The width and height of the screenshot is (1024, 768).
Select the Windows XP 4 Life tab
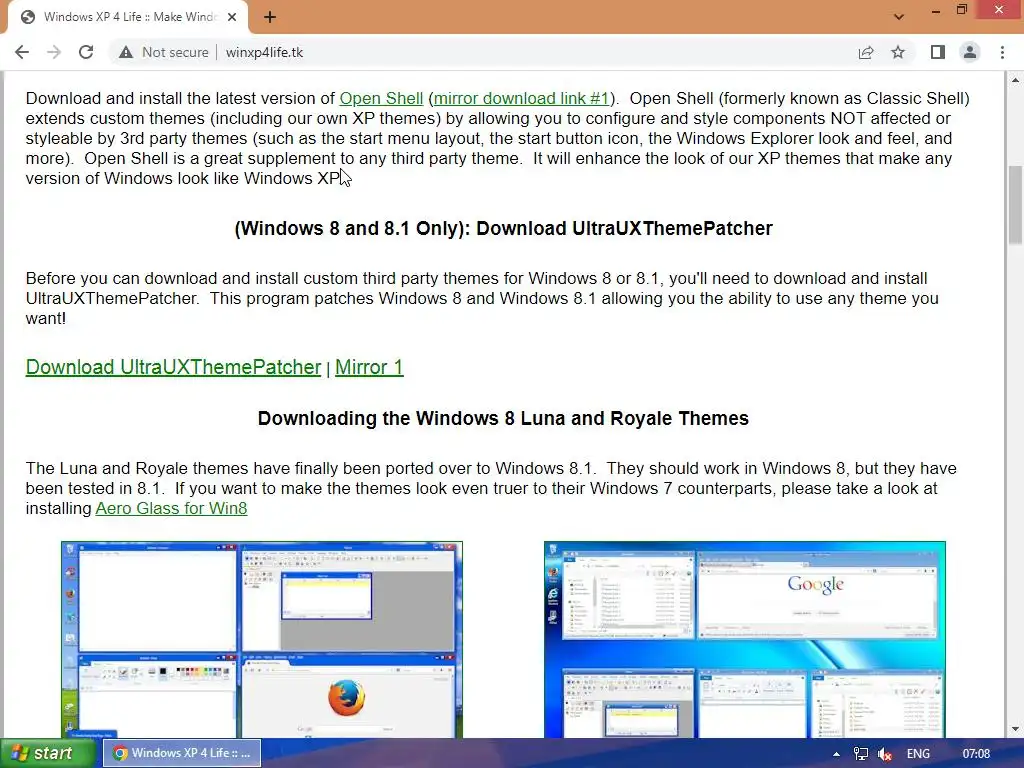pos(128,17)
